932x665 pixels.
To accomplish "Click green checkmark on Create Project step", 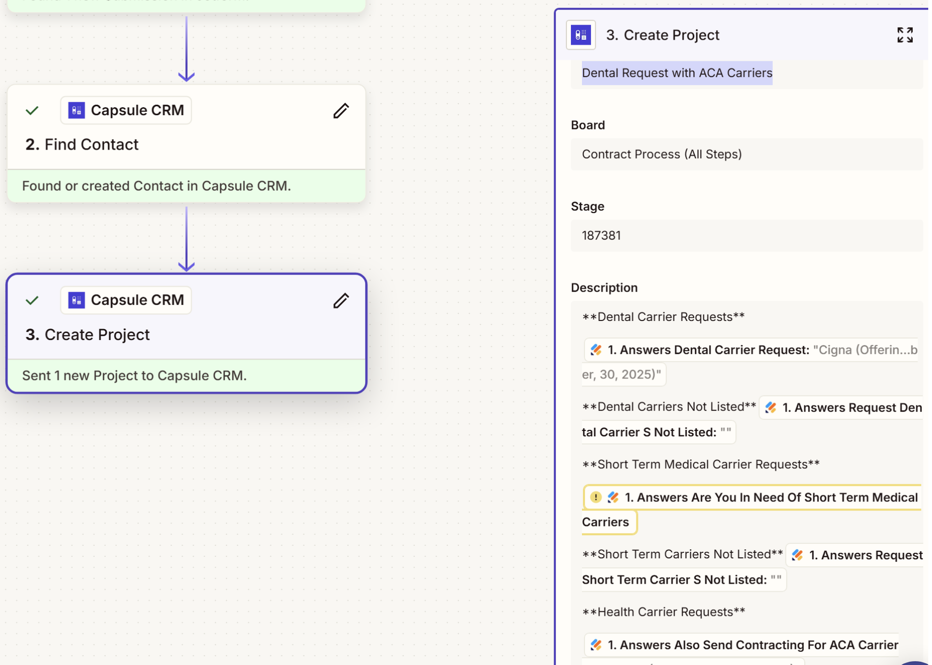I will coord(33,301).
